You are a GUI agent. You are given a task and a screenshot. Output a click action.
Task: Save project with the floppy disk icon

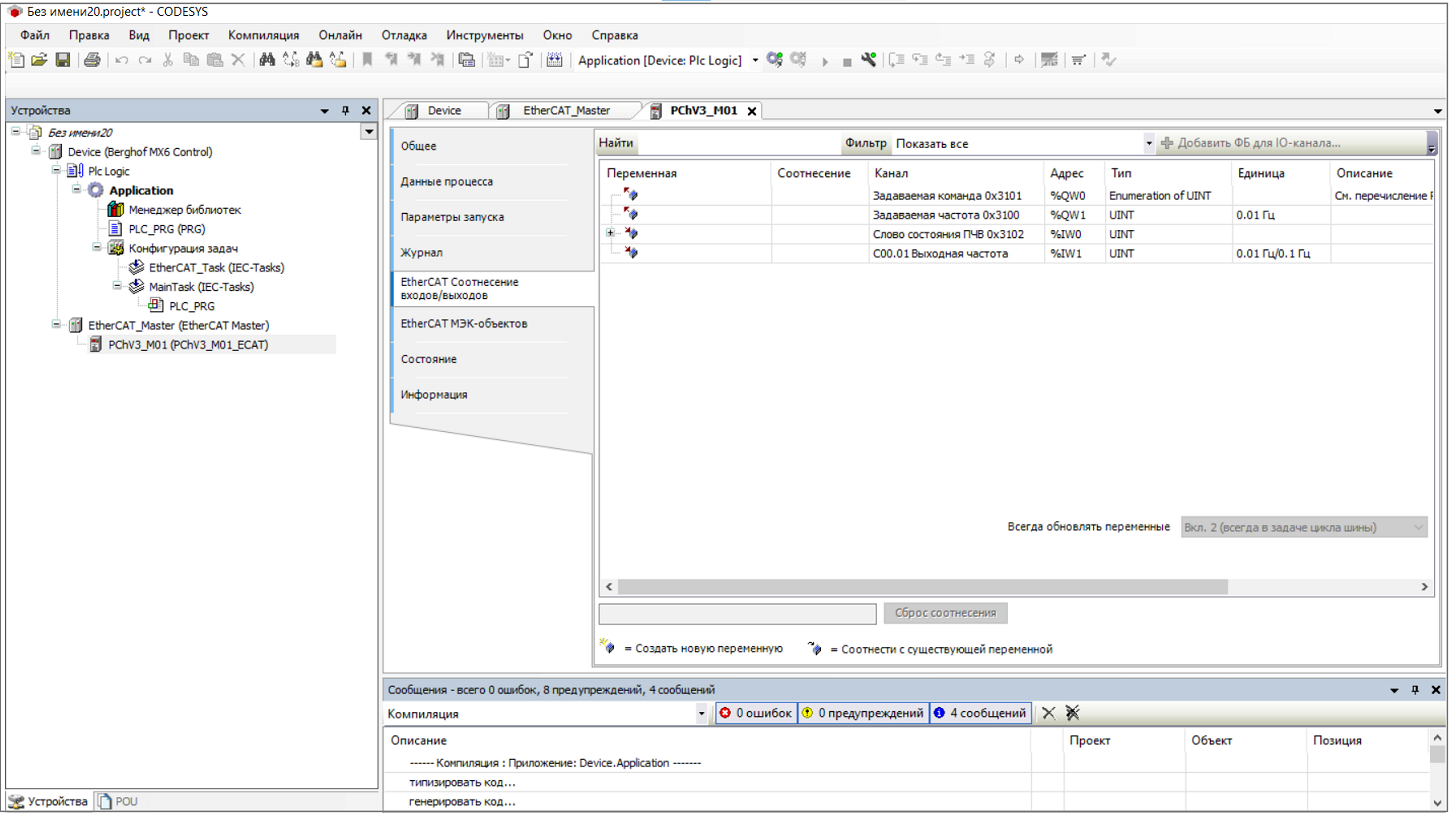(x=62, y=60)
